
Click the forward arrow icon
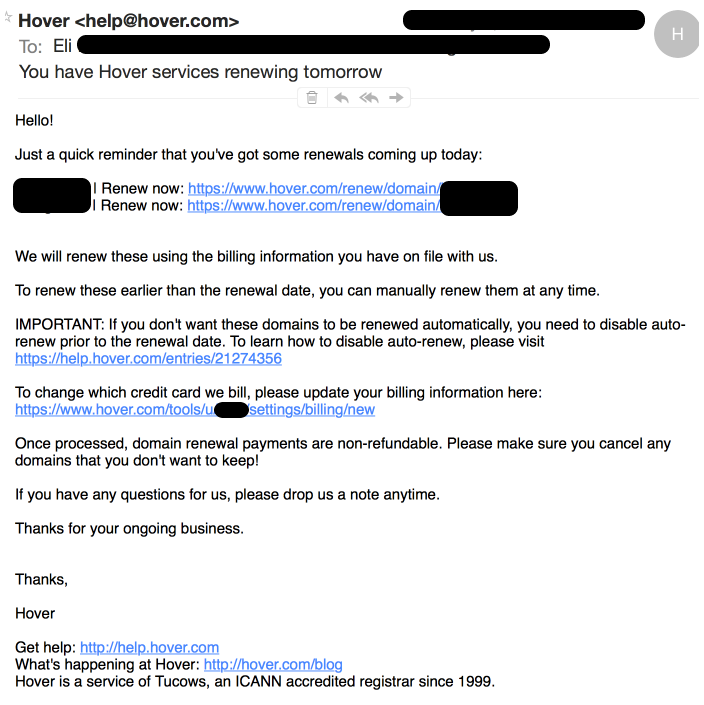point(396,98)
